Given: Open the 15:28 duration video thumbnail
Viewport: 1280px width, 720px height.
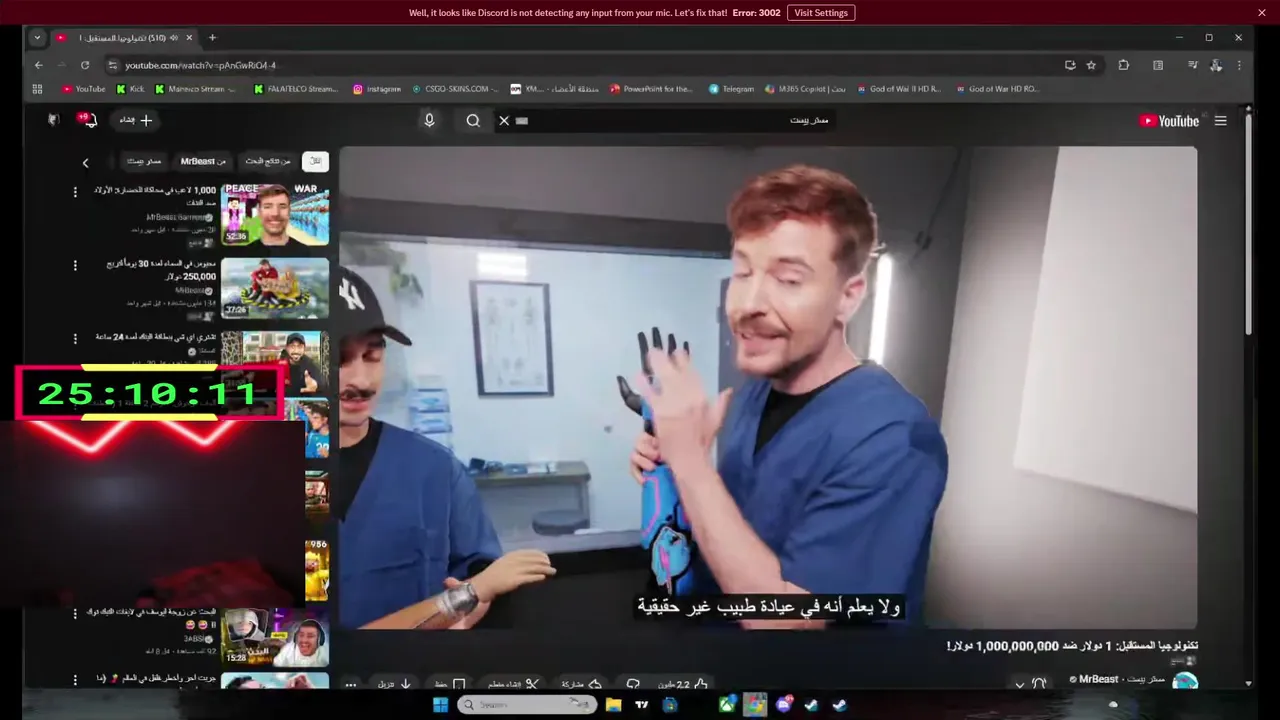Looking at the screenshot, I should tap(275, 636).
